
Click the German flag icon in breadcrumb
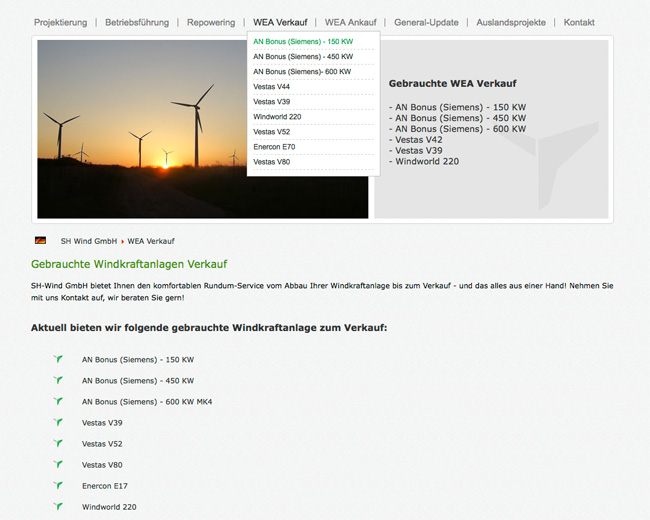40,241
